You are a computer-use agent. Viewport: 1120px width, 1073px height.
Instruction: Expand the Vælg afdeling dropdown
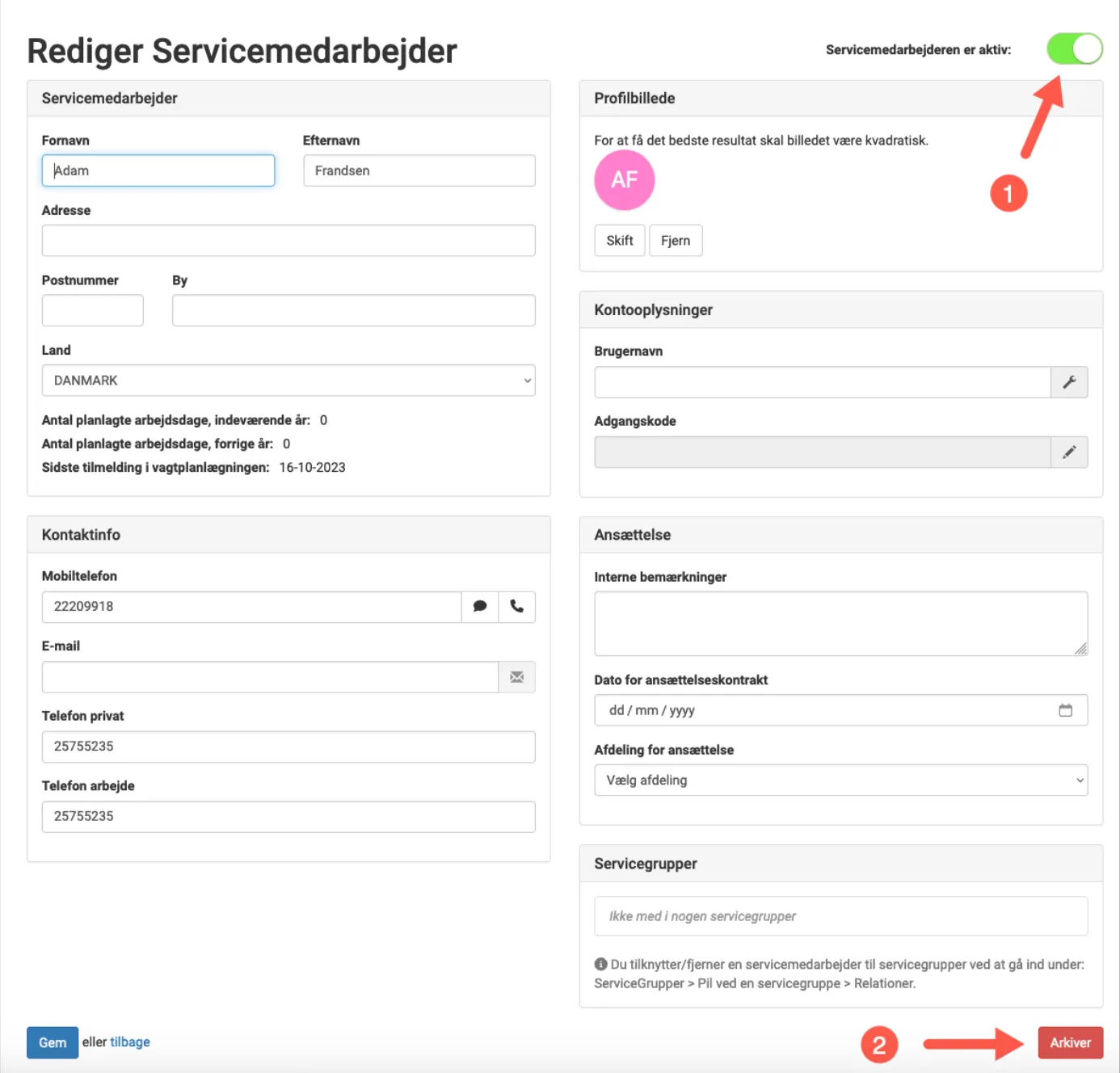(x=840, y=781)
